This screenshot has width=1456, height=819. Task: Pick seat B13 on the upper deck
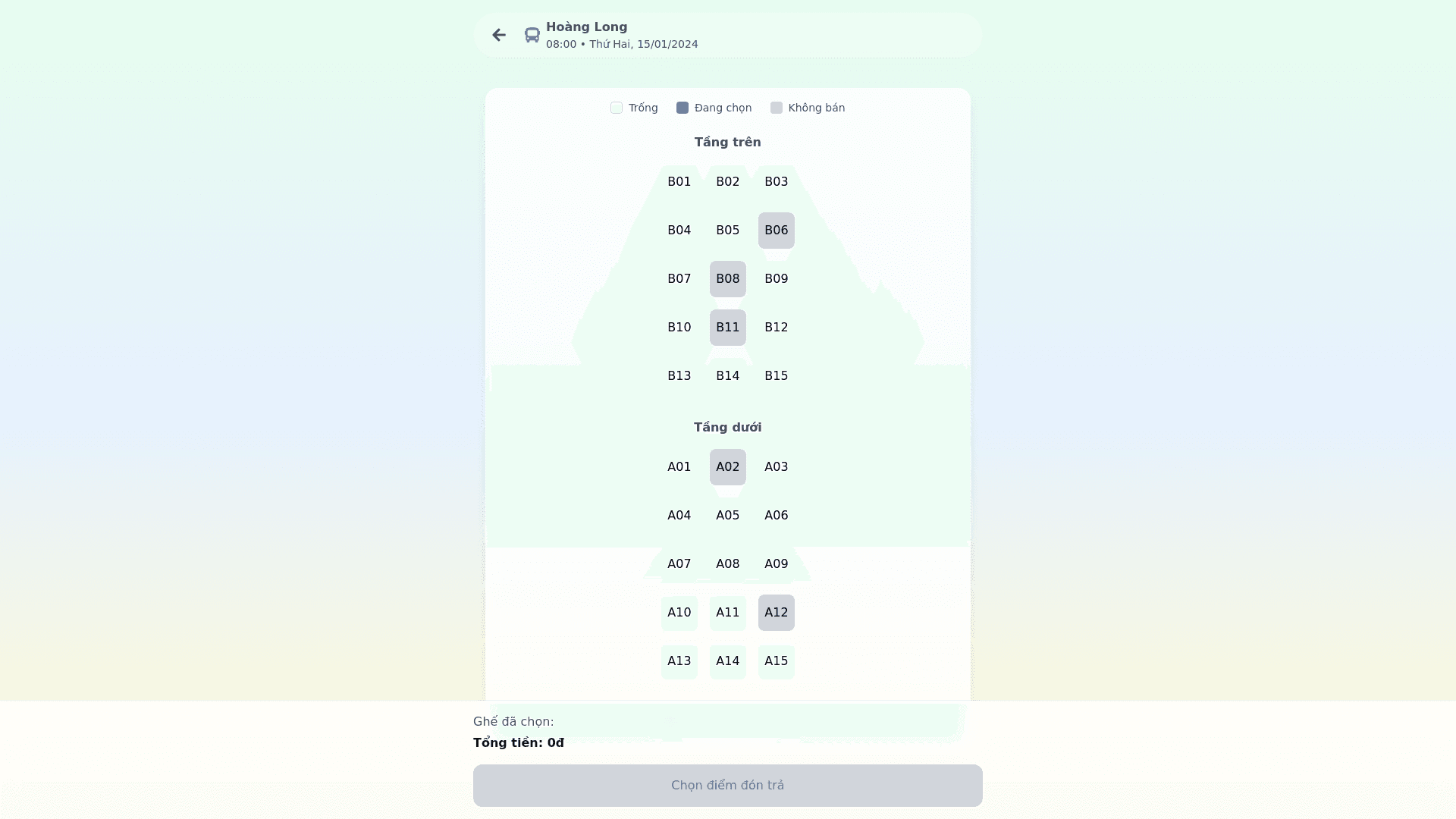click(x=679, y=376)
